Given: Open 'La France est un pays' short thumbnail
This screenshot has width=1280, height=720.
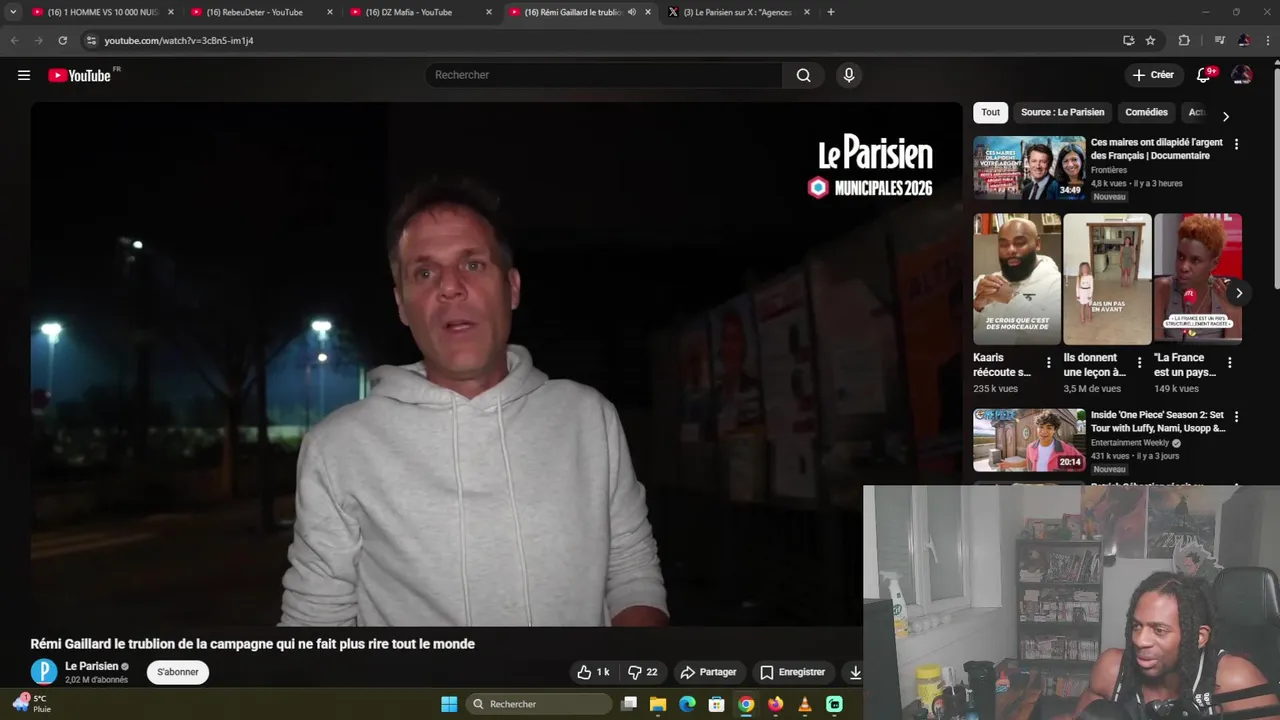Looking at the screenshot, I should click(1198, 279).
